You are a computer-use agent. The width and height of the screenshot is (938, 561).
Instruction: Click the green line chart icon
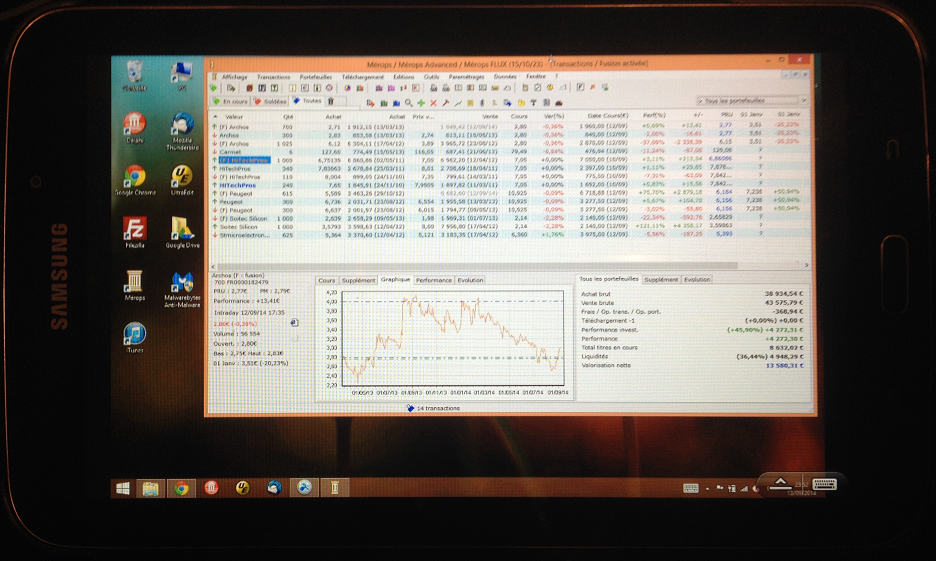point(458,103)
